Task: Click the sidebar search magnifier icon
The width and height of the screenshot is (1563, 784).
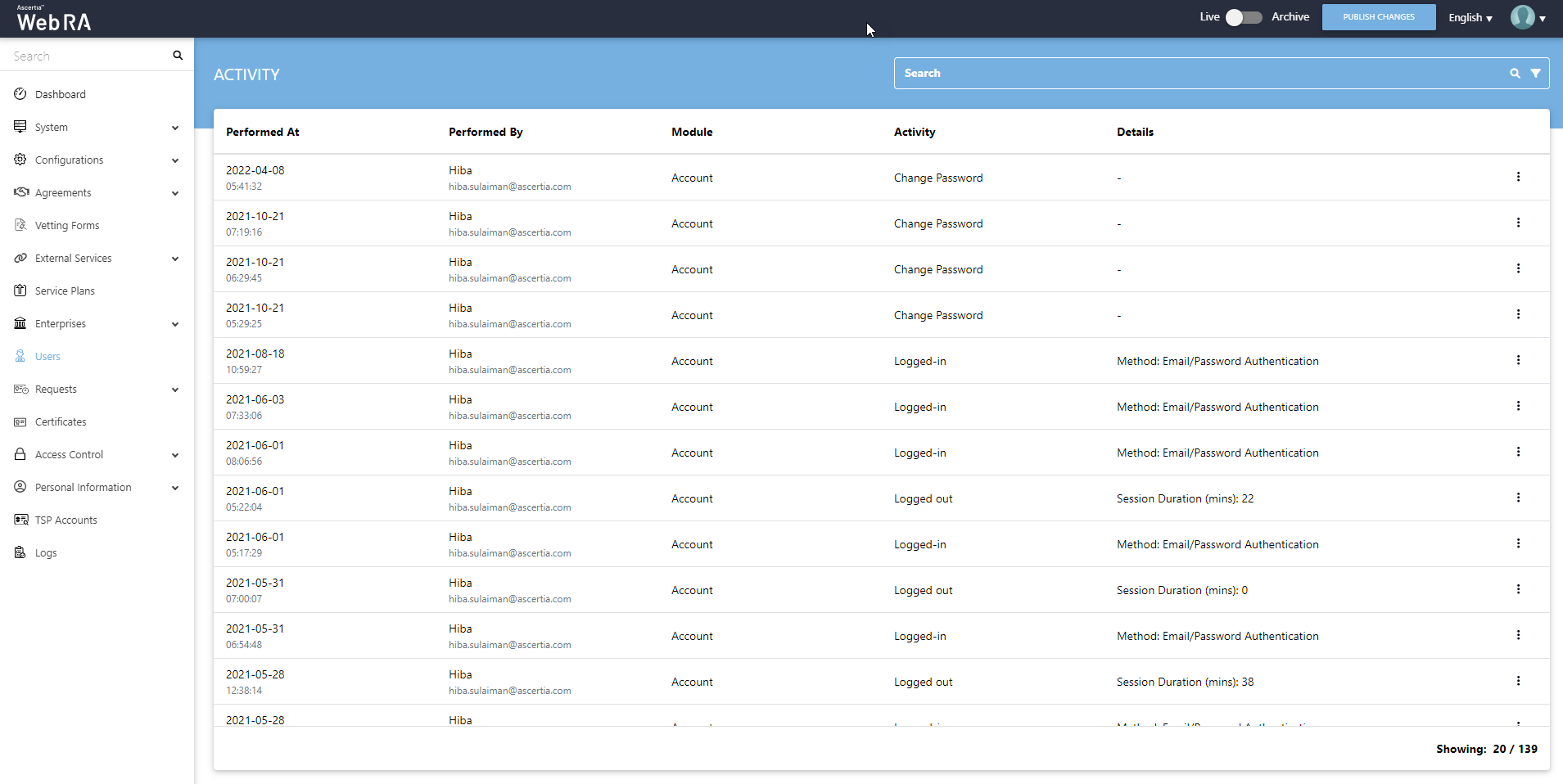Action: 178,56
